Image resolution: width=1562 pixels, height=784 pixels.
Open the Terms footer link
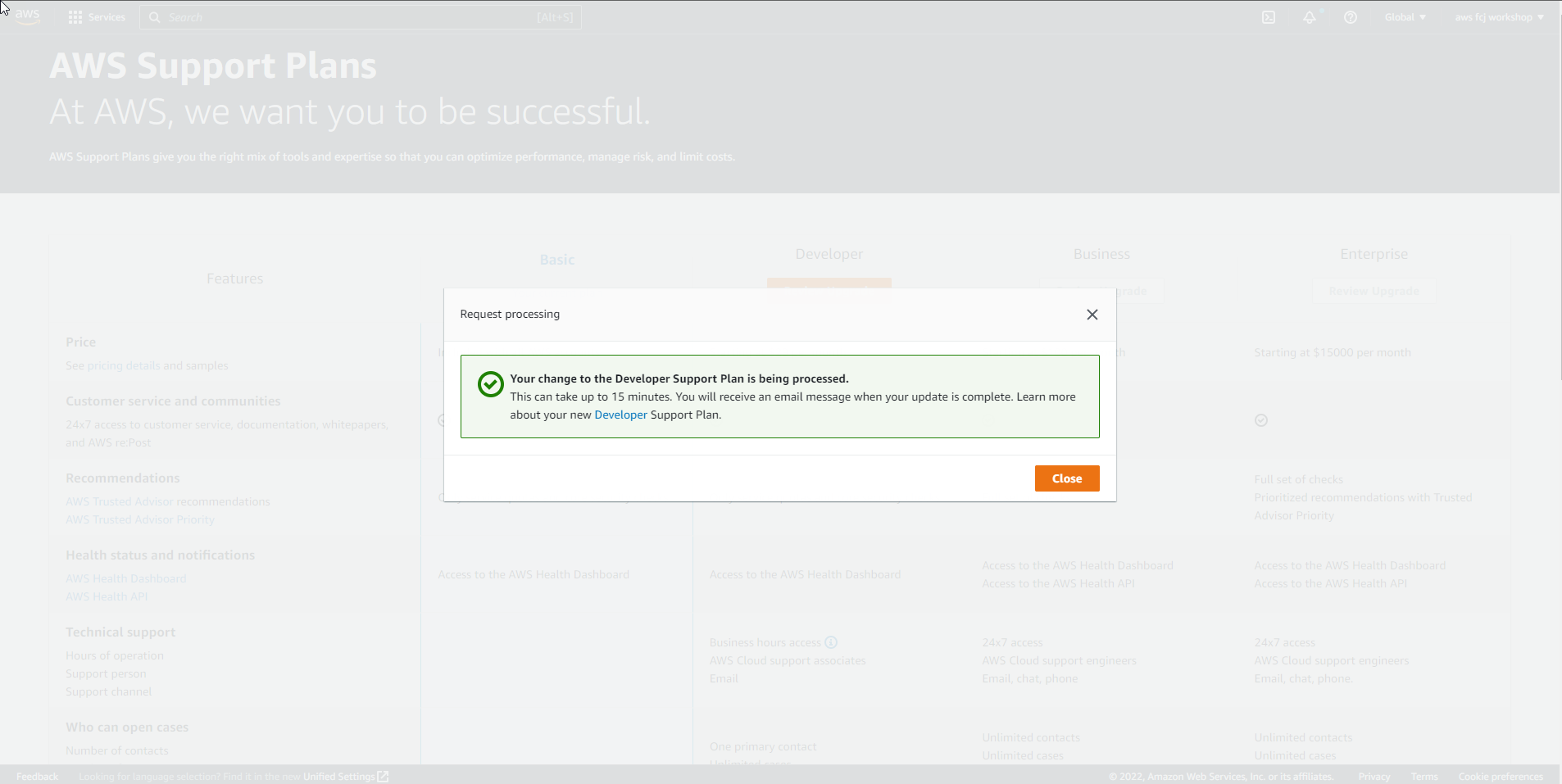pos(1424,777)
